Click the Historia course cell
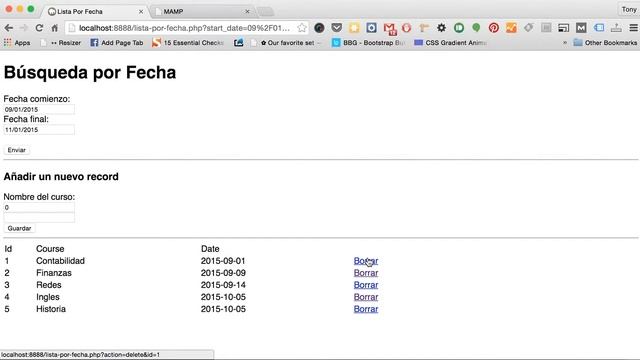This screenshot has width=640, height=360. click(x=51, y=309)
